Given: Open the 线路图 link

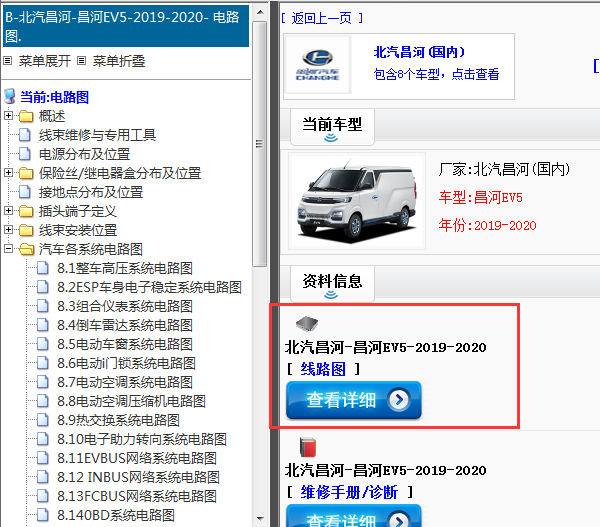Looking at the screenshot, I should pyautogui.click(x=323, y=369).
